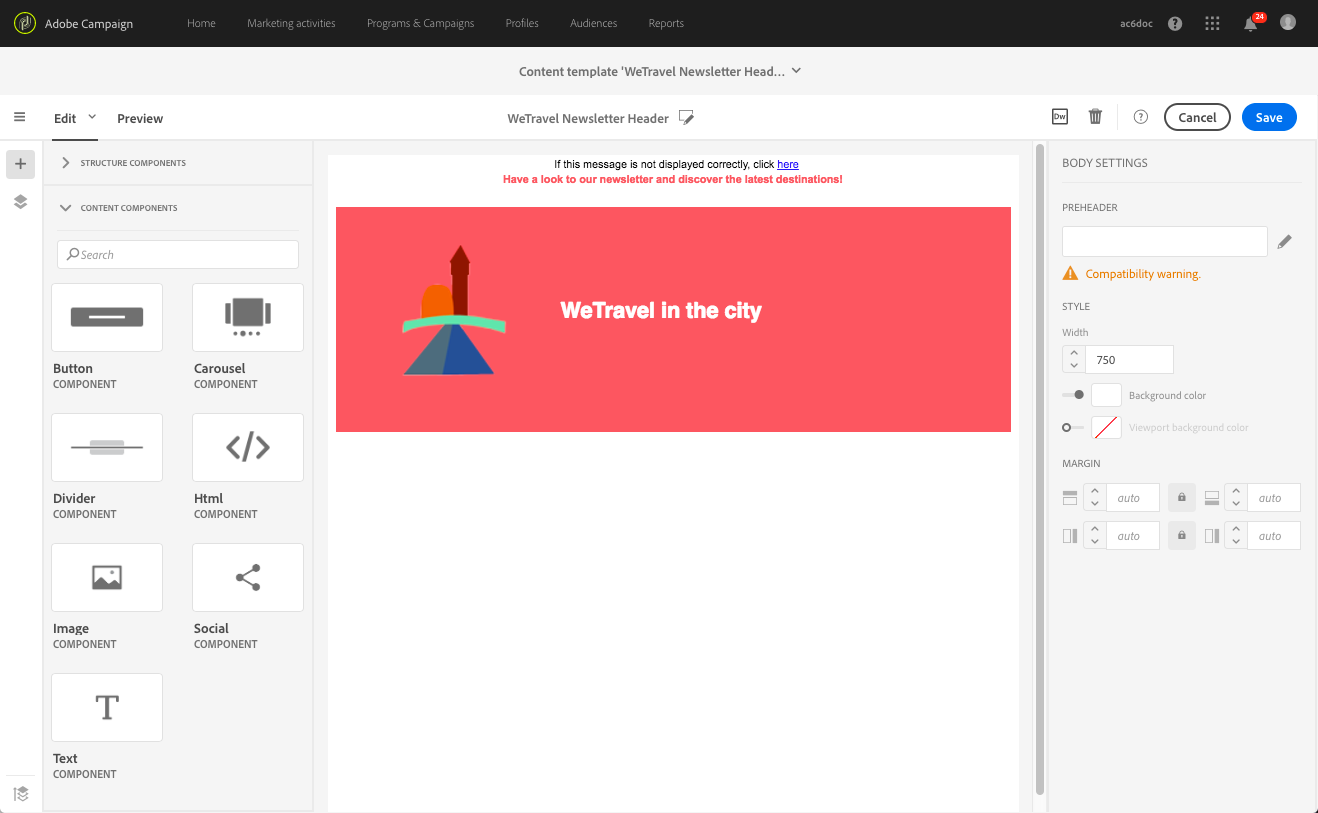
Task: Select the Image component icon
Action: point(107,577)
